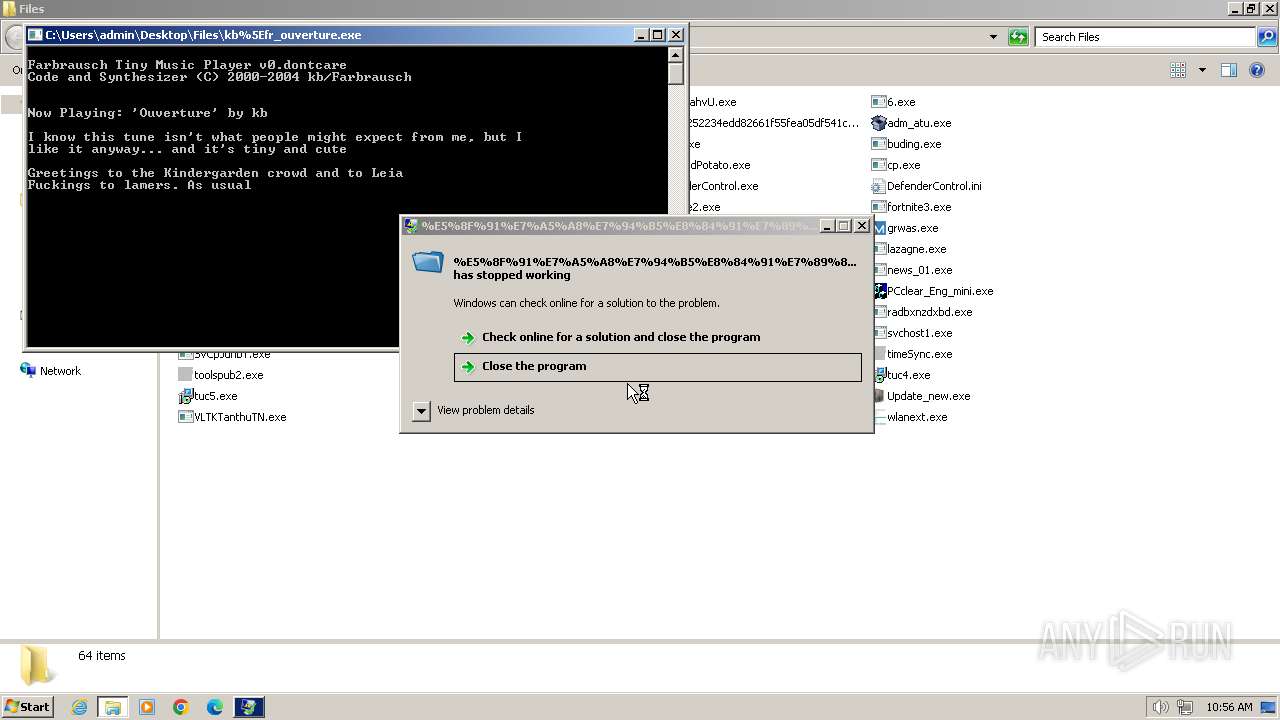Expand View problem details arrow

[421, 410]
